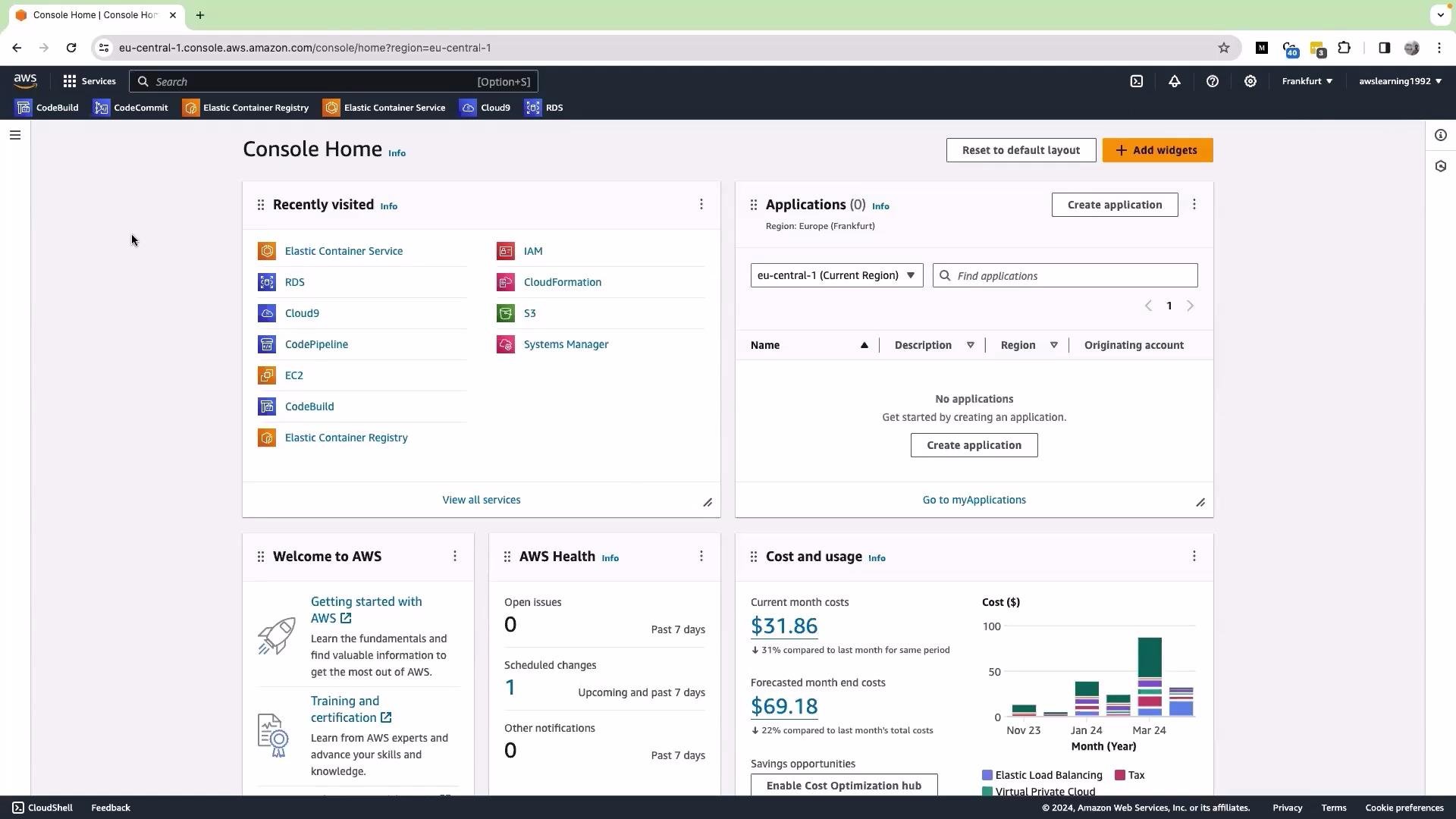Open Feedback in the footer bar

click(111, 808)
